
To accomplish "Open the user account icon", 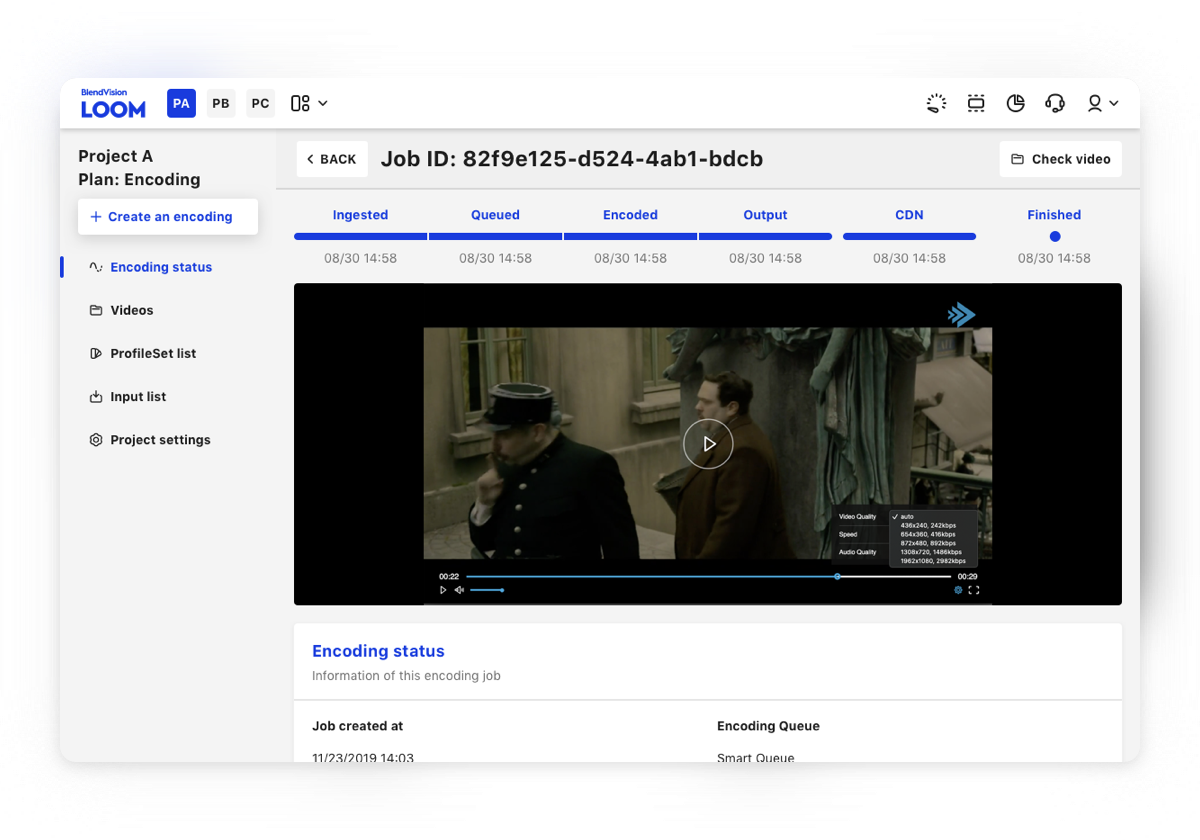I will tap(1095, 103).
